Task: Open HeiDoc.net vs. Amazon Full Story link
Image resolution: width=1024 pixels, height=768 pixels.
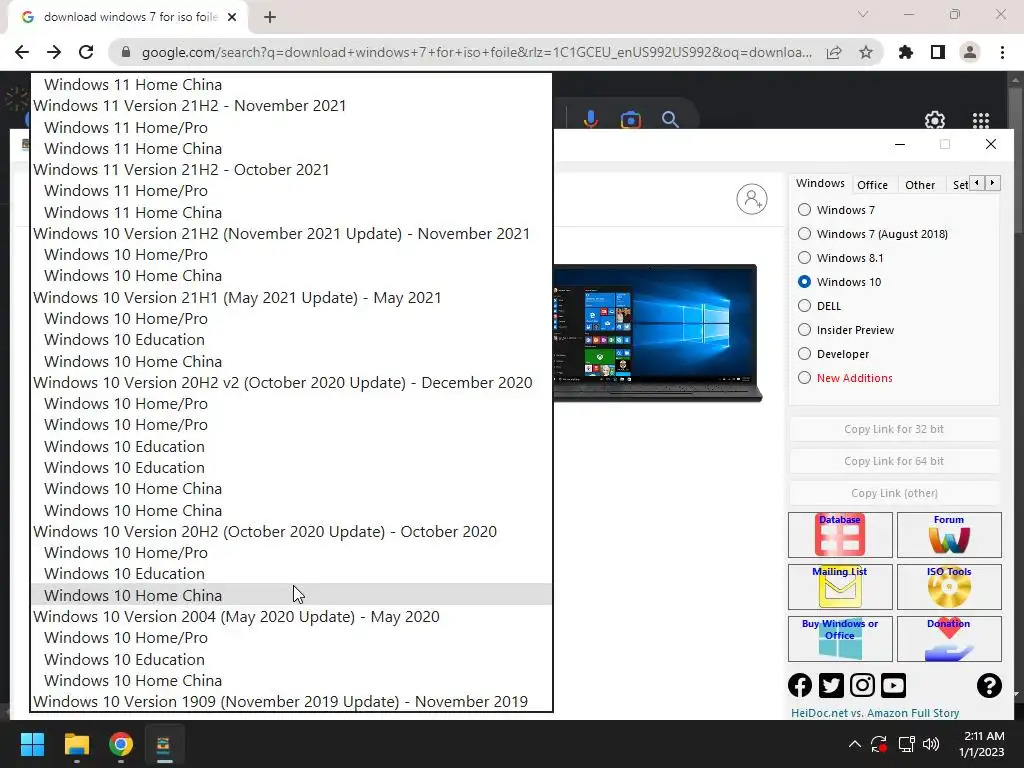Action: pyautogui.click(x=875, y=712)
